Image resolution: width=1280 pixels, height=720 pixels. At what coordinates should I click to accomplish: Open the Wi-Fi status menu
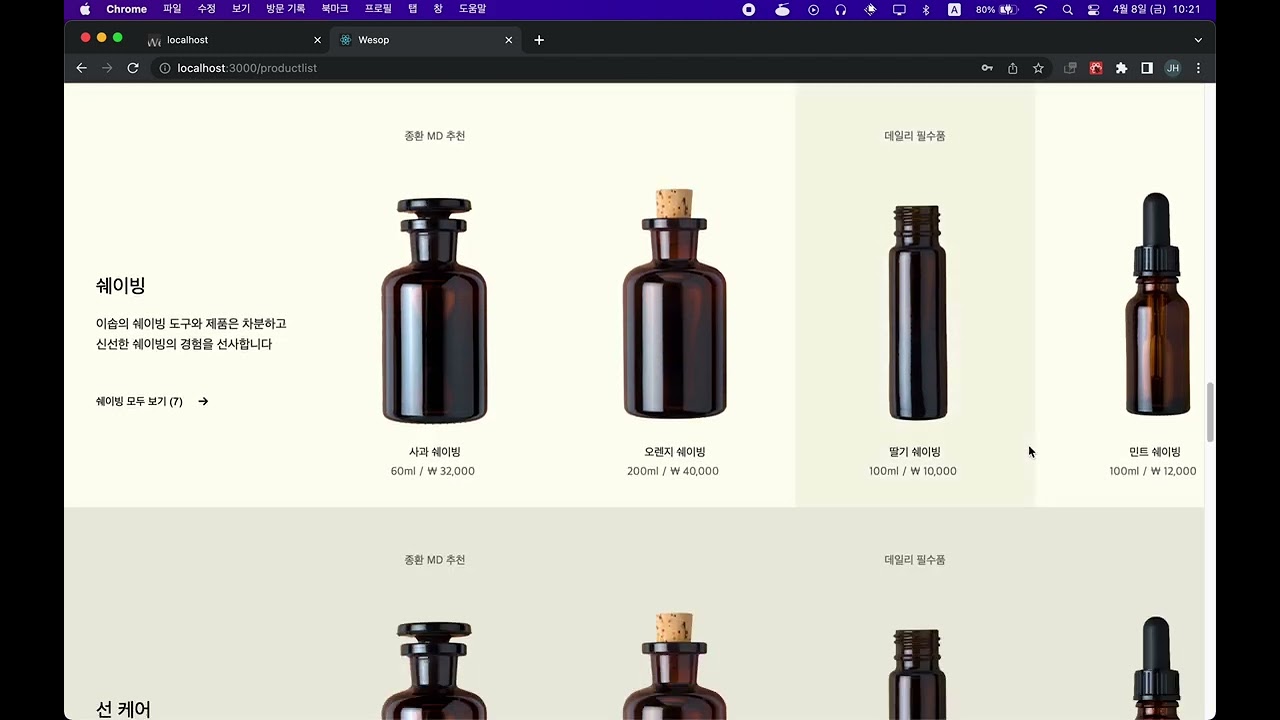[1041, 10]
